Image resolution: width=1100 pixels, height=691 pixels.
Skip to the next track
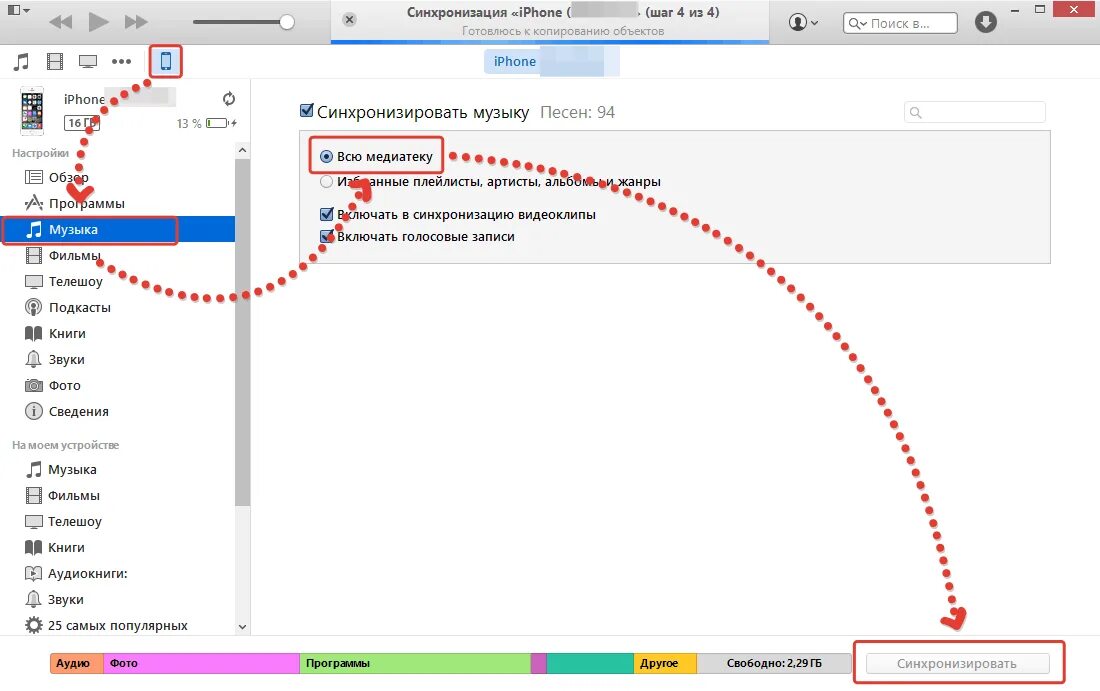[x=135, y=22]
